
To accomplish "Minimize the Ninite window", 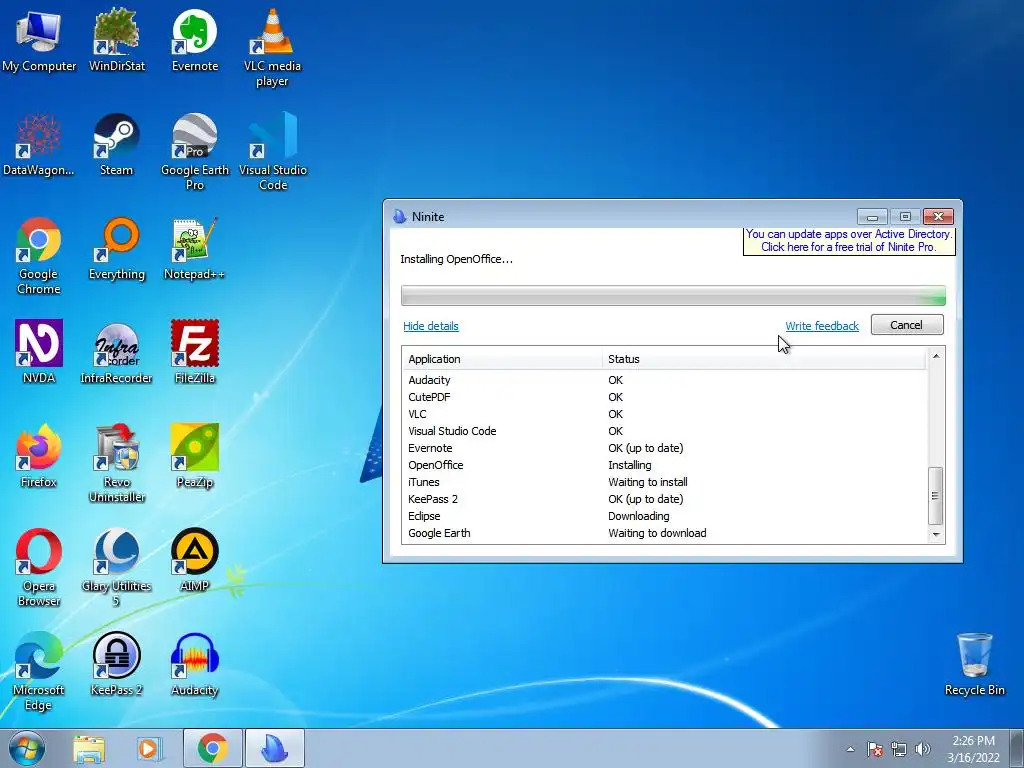I will (872, 216).
